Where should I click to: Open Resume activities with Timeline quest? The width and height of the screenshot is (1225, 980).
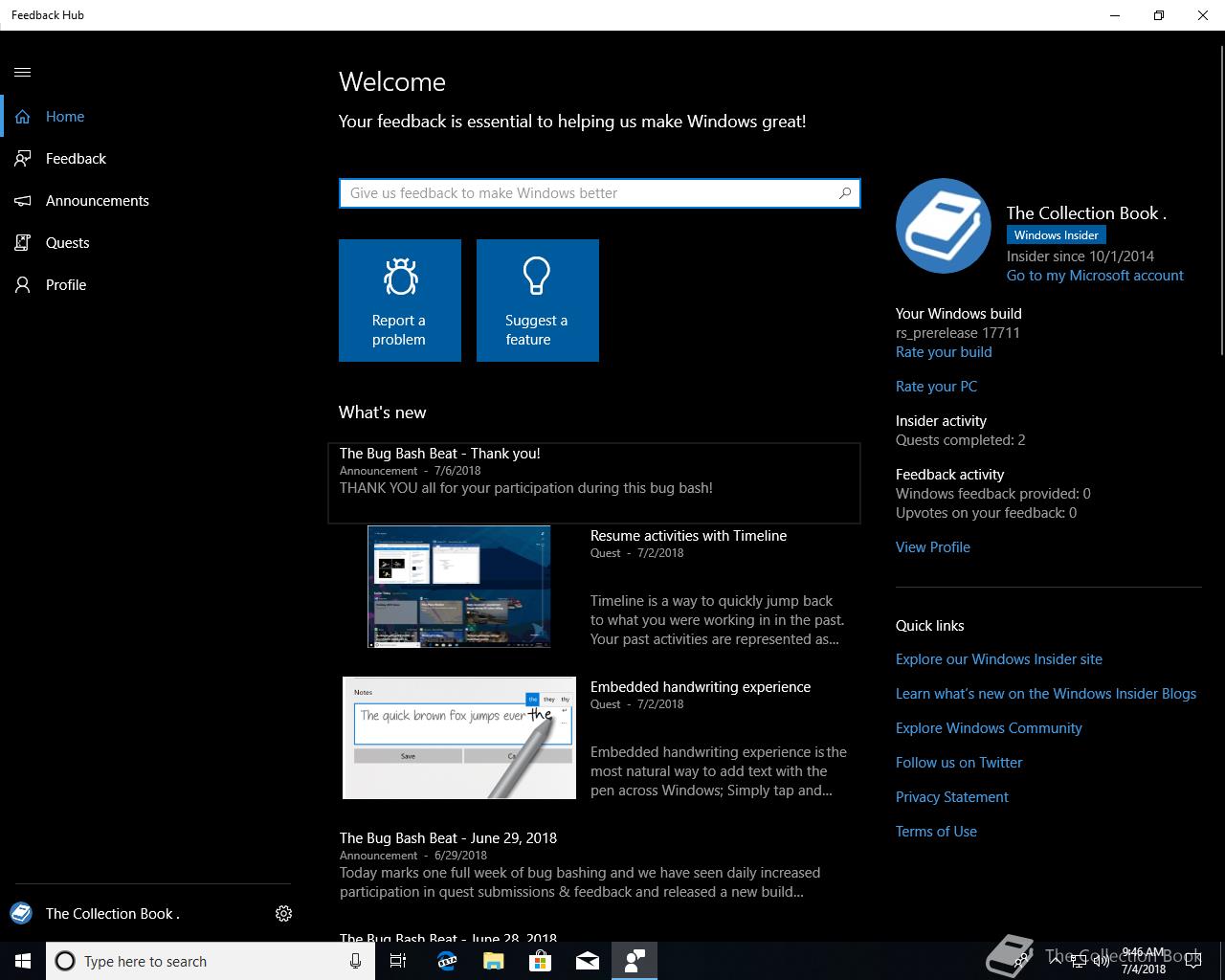(x=688, y=536)
